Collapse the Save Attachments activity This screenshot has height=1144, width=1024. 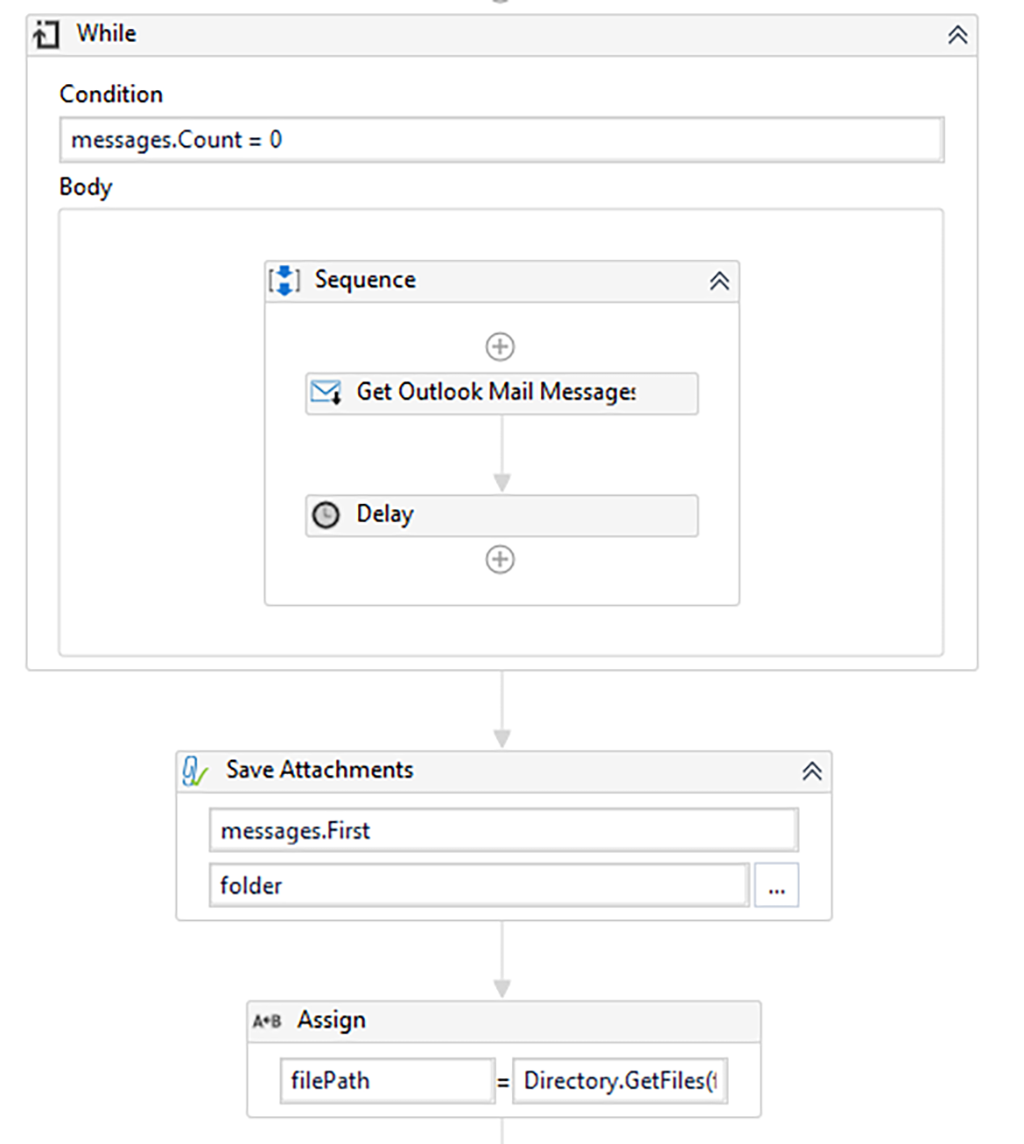click(x=812, y=771)
